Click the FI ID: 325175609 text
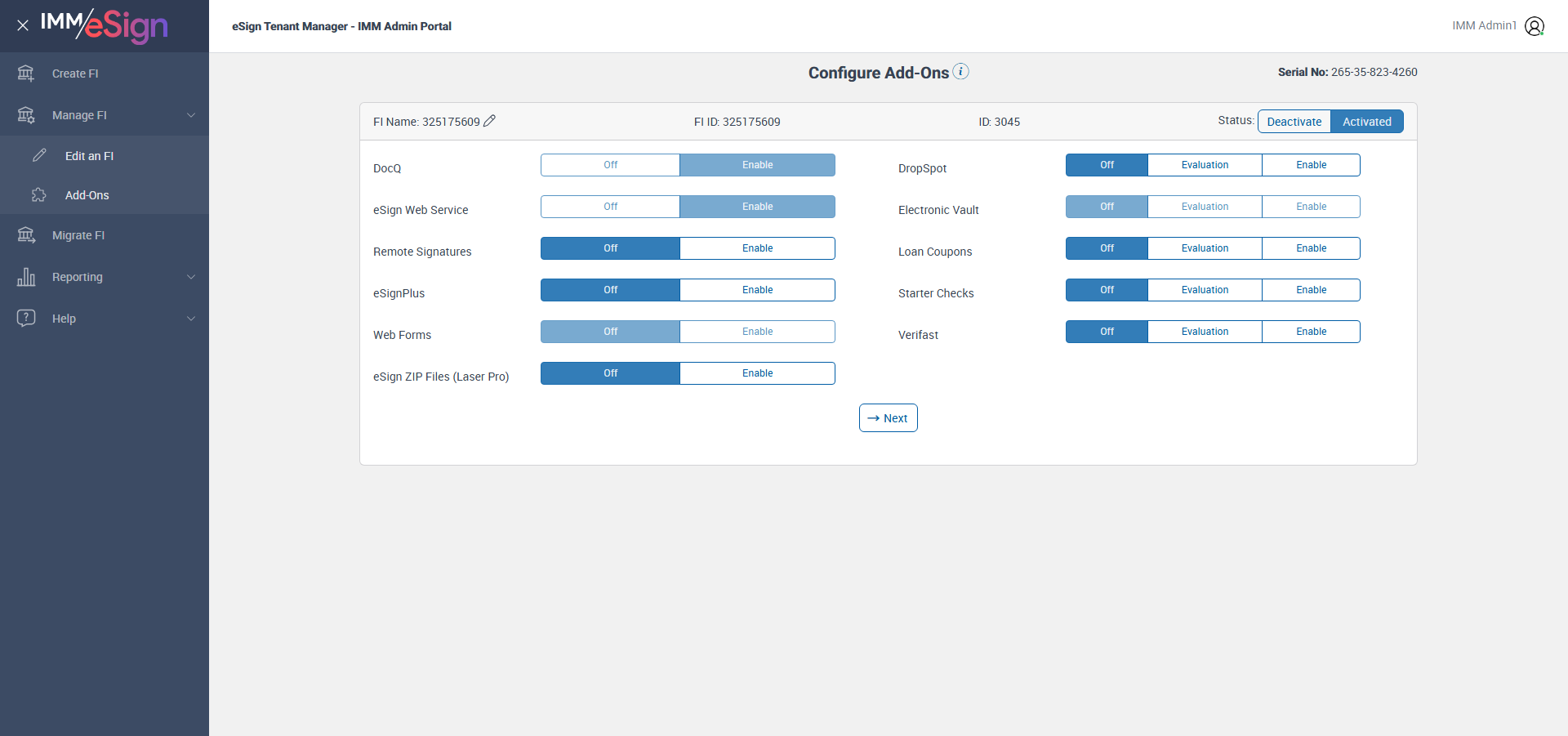The height and width of the screenshot is (736, 1568). (x=737, y=122)
